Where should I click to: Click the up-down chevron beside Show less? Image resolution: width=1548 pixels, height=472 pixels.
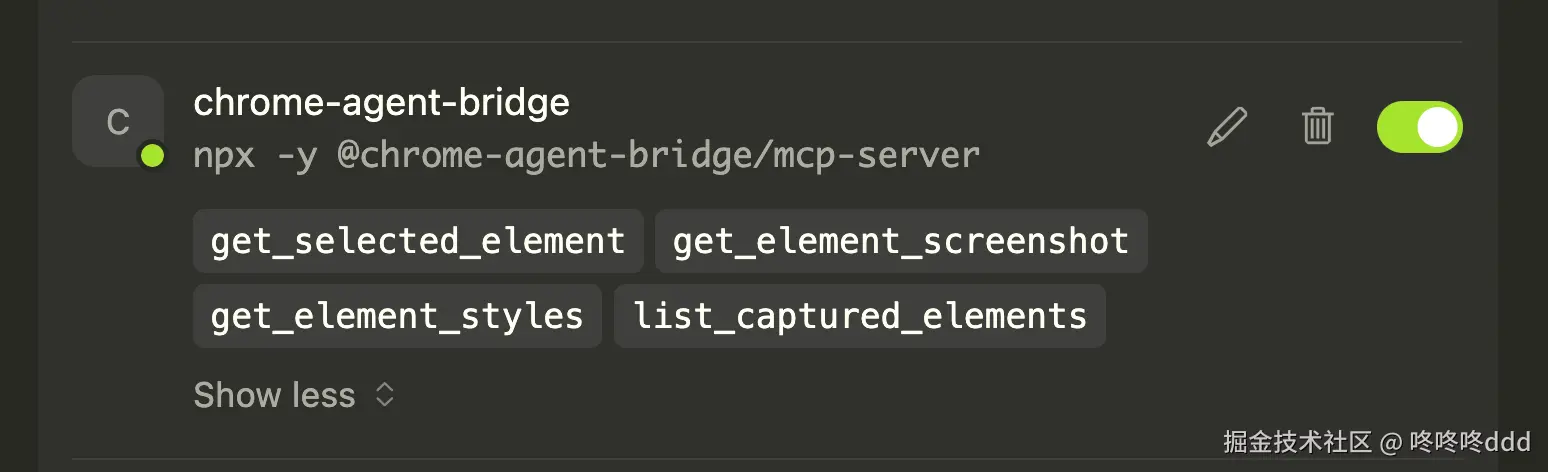pyautogui.click(x=385, y=395)
